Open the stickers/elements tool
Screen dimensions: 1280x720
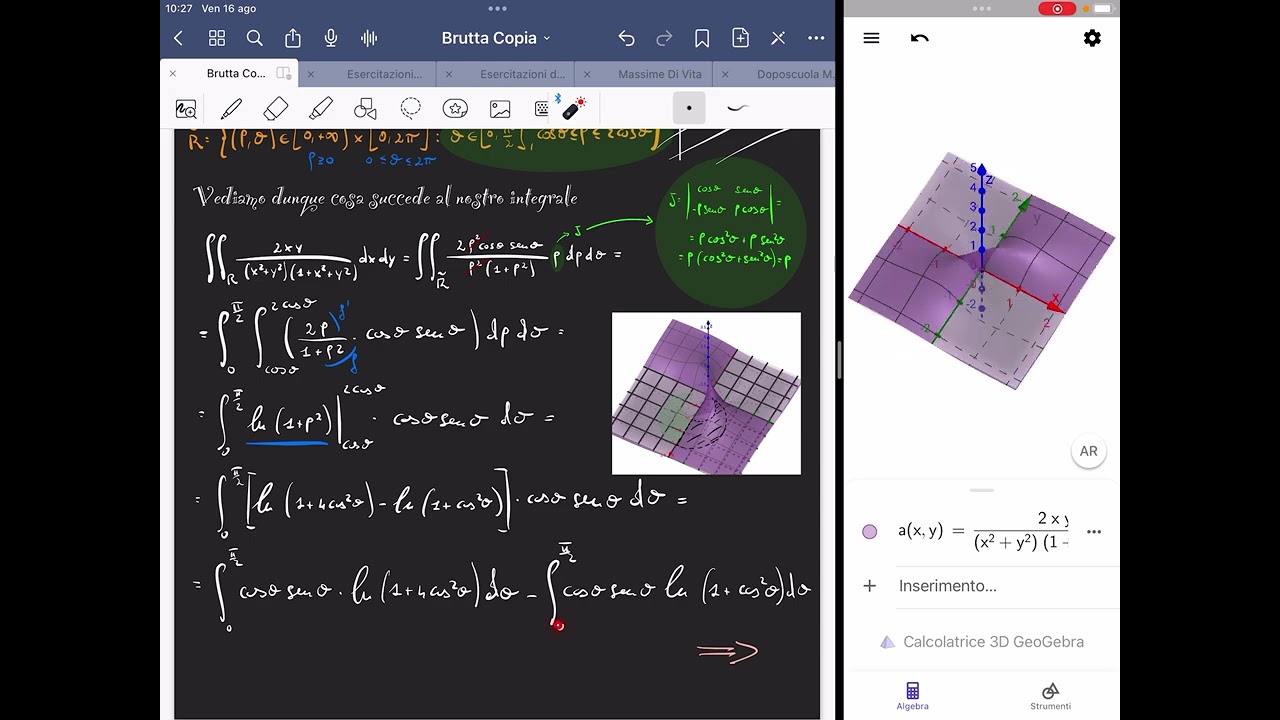click(456, 109)
